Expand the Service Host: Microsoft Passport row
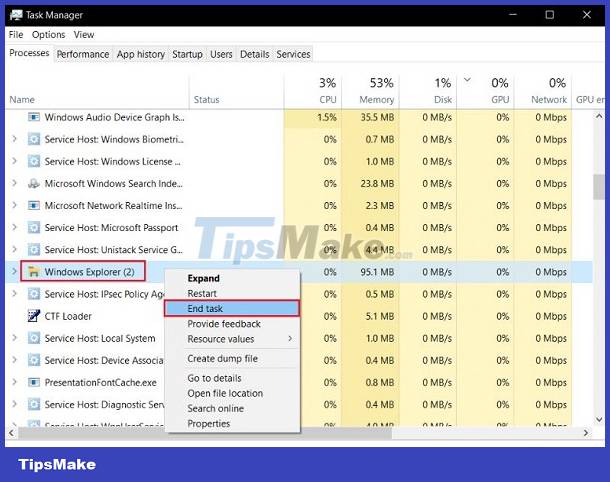 click(14, 227)
